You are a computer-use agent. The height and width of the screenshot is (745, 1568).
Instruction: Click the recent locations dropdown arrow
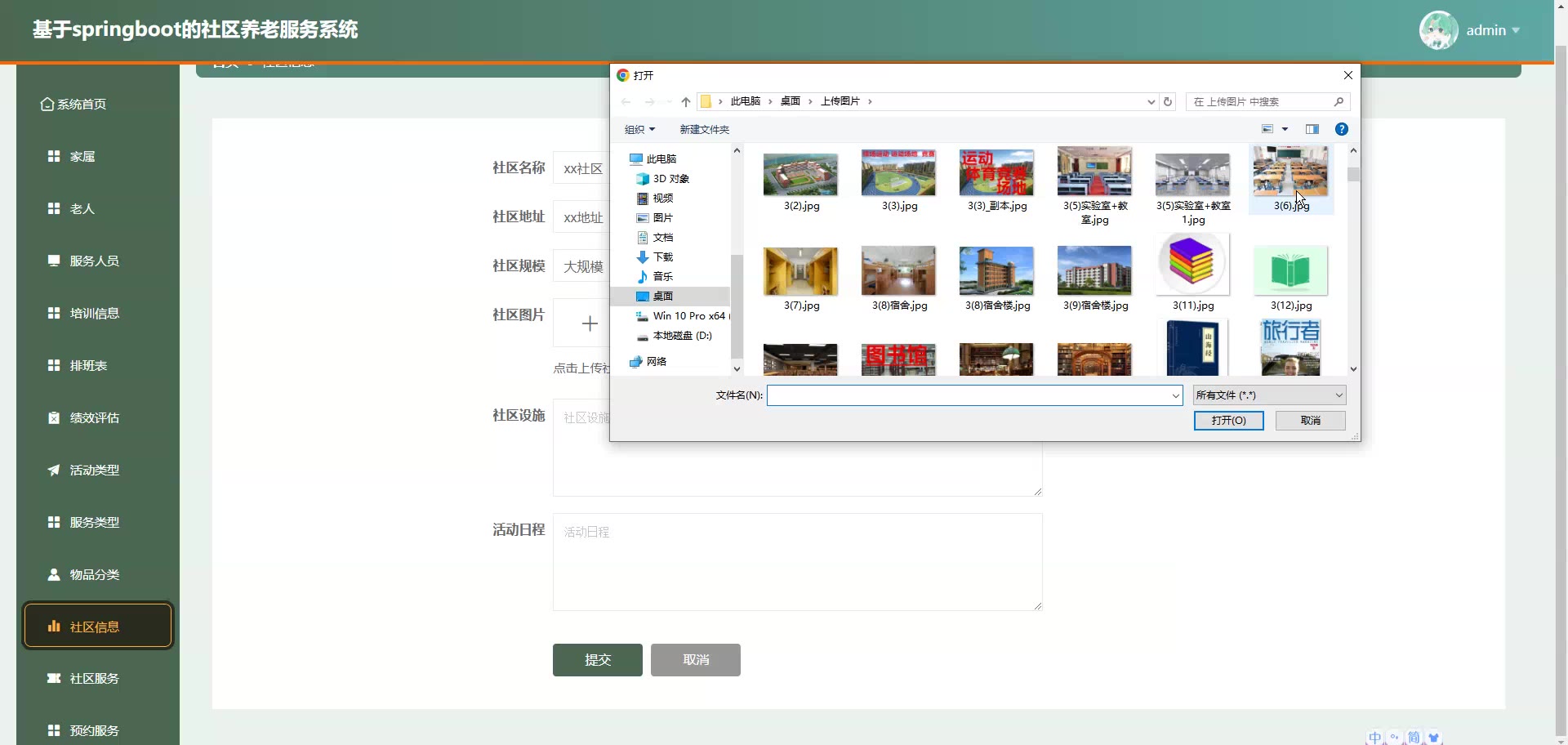(669, 102)
